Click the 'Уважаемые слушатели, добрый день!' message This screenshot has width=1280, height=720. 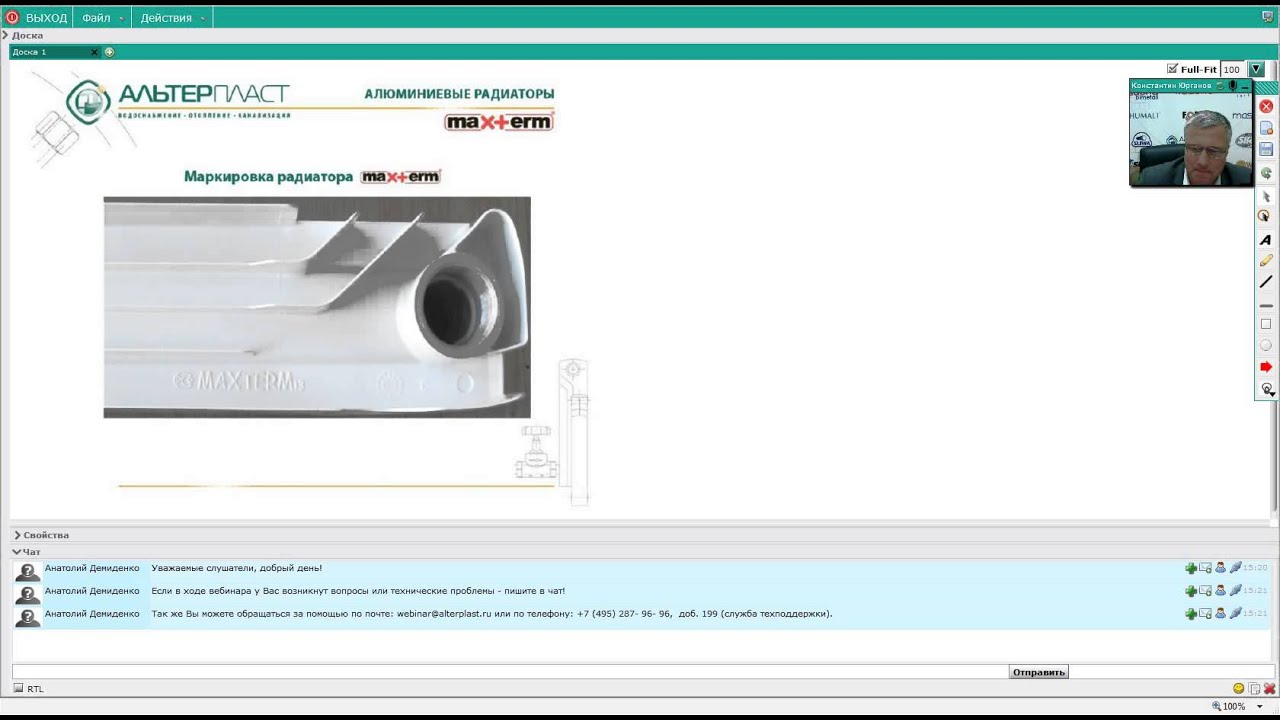point(237,568)
